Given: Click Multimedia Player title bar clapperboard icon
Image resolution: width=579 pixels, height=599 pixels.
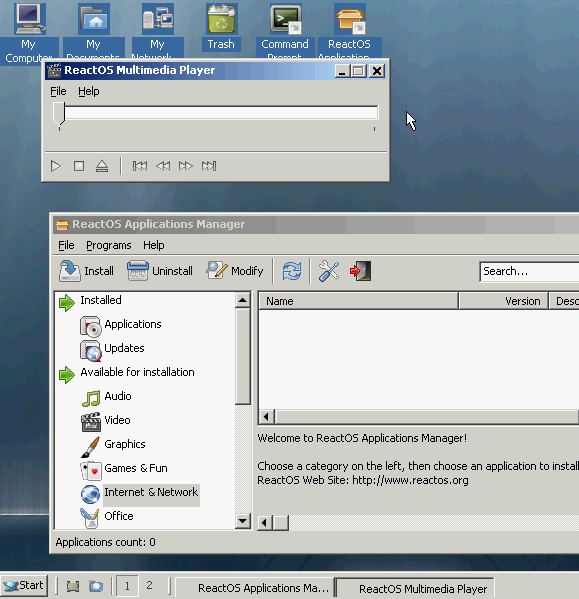Looking at the screenshot, I should pyautogui.click(x=54, y=70).
